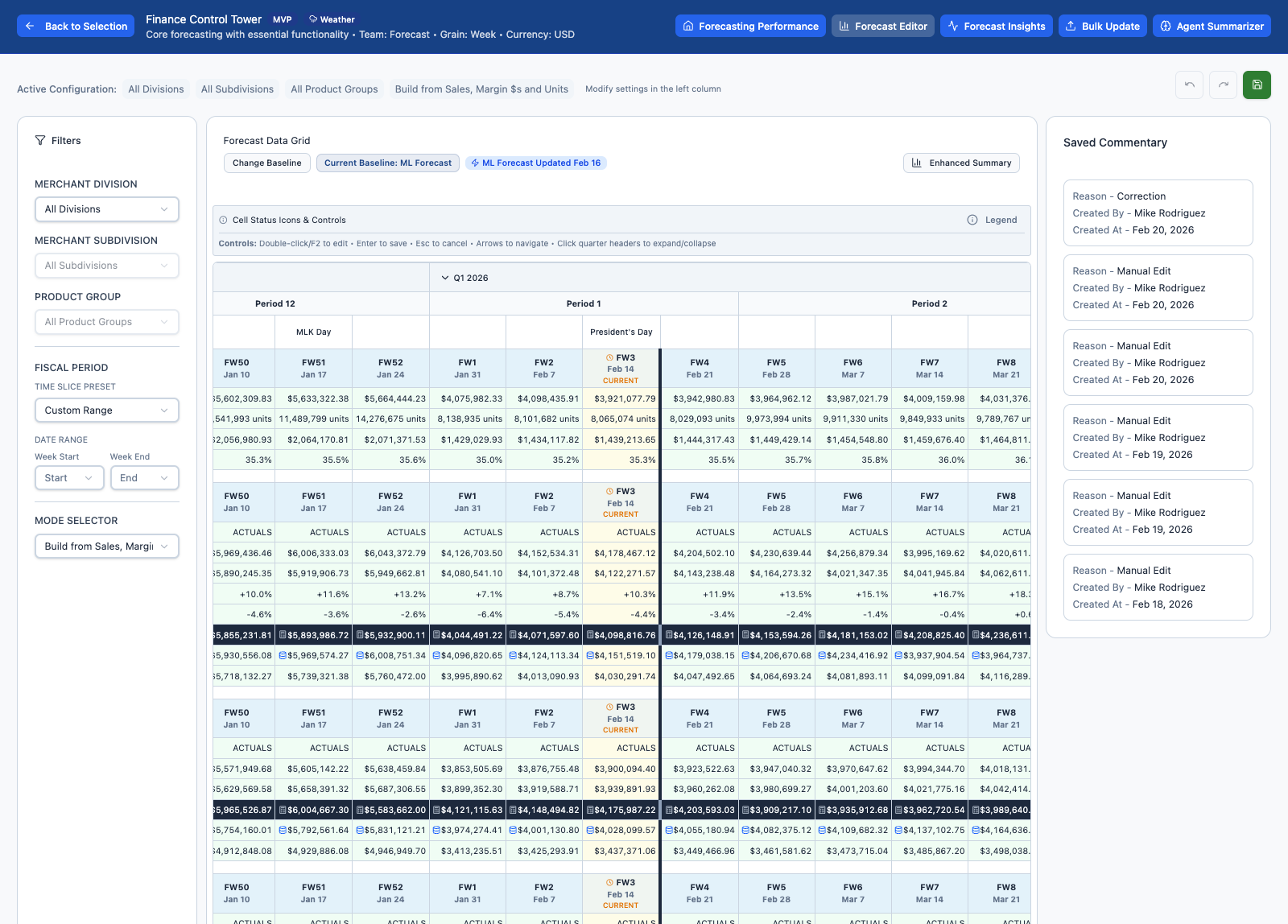Open the Legend via its info icon
1288x924 pixels.
(973, 219)
